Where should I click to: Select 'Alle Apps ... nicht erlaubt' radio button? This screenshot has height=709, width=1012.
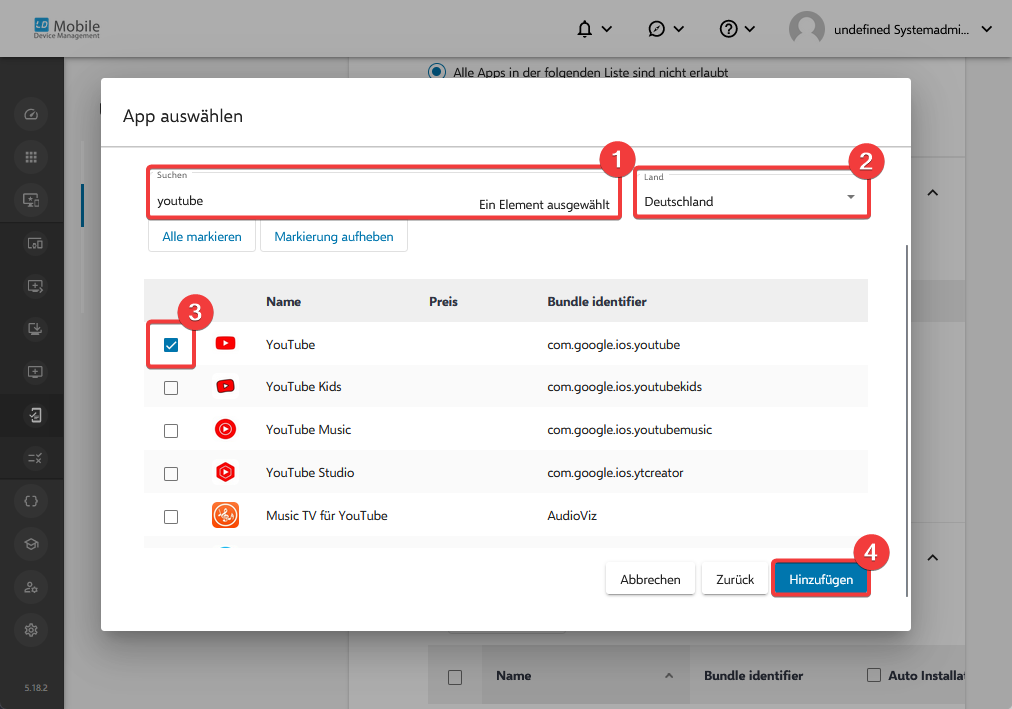point(437,72)
